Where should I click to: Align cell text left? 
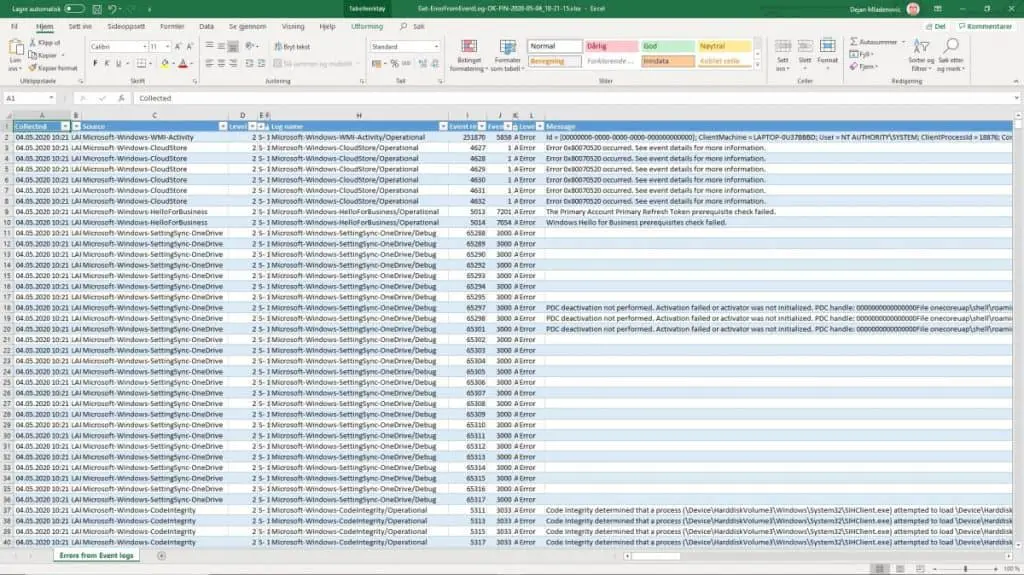[x=210, y=63]
